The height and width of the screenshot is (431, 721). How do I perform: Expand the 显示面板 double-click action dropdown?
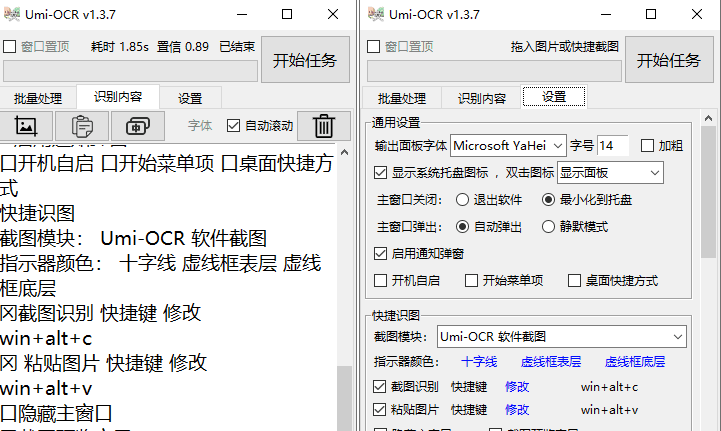pyautogui.click(x=610, y=173)
